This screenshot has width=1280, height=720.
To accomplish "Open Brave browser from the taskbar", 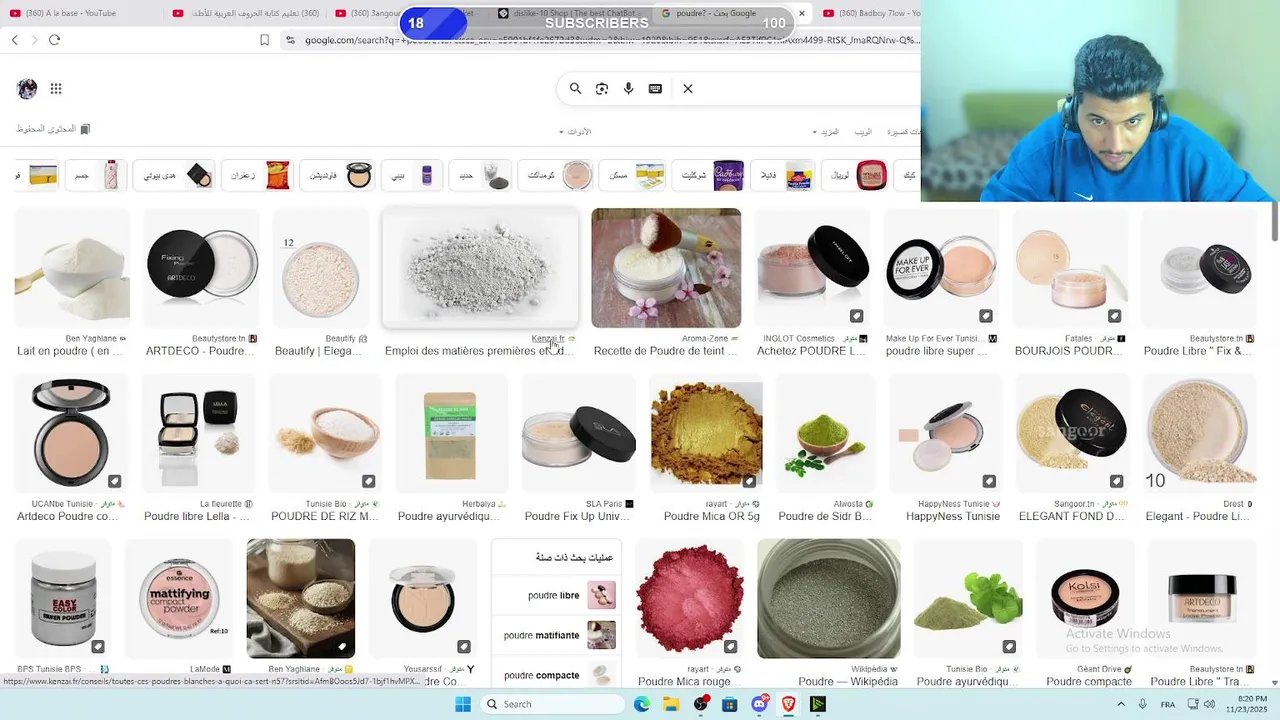I will (789, 704).
